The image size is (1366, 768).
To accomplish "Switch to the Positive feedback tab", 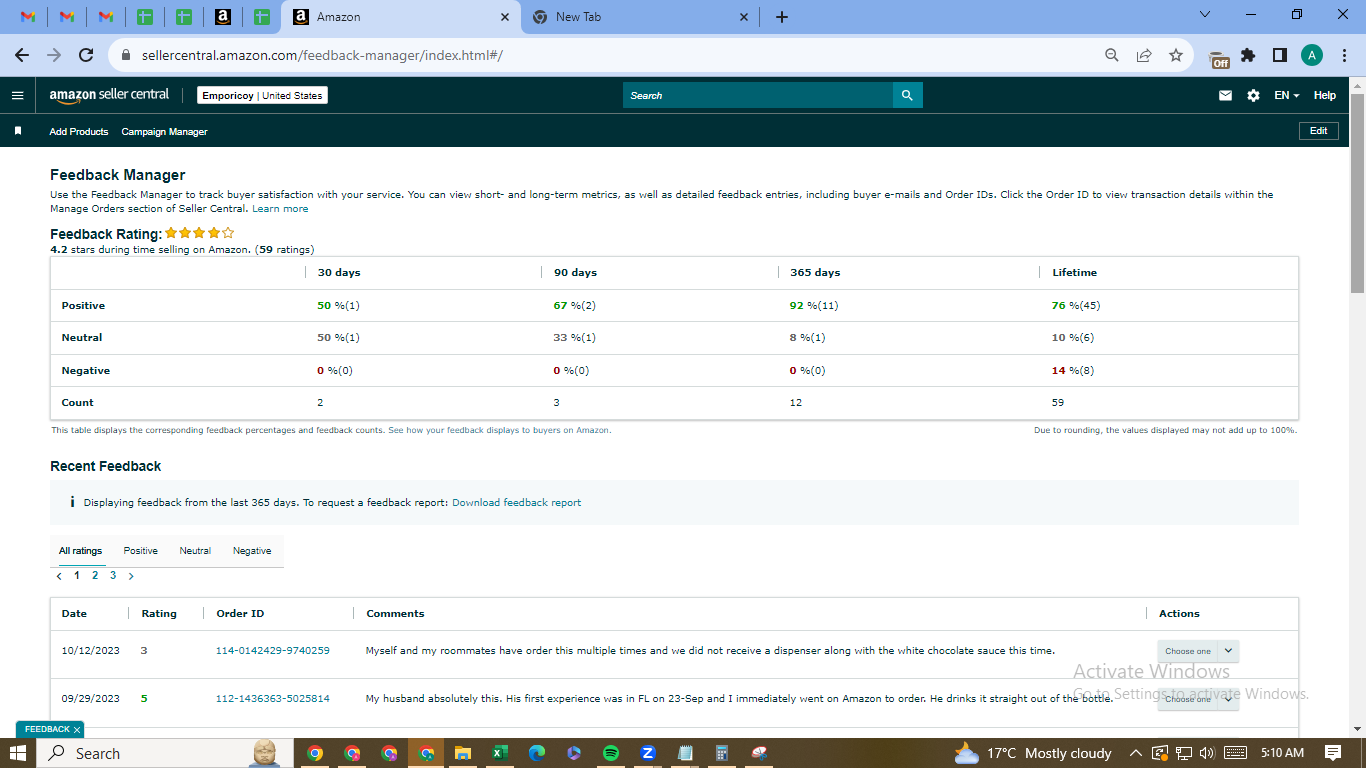I will coord(141,551).
